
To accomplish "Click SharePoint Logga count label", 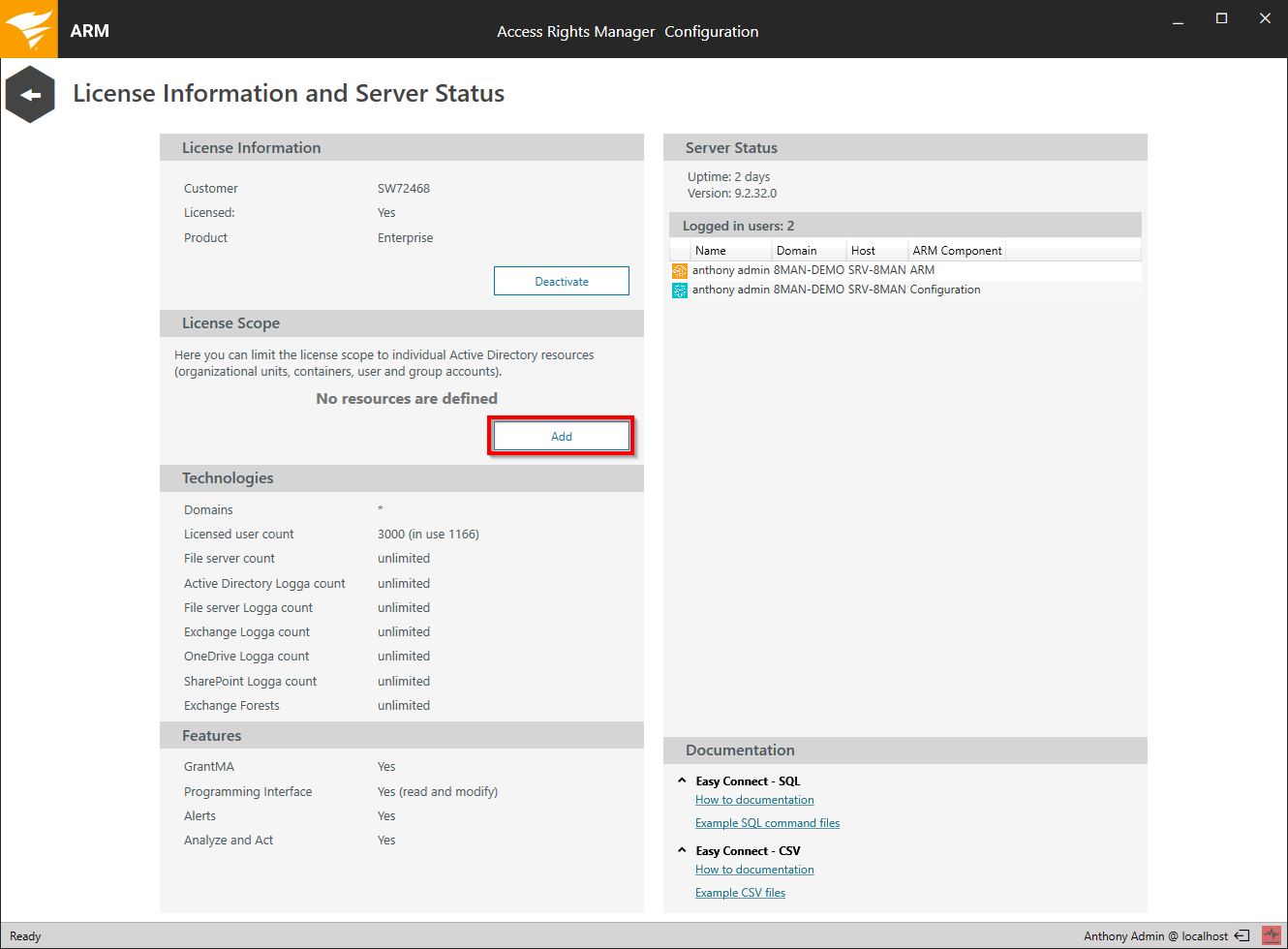I will point(250,682).
